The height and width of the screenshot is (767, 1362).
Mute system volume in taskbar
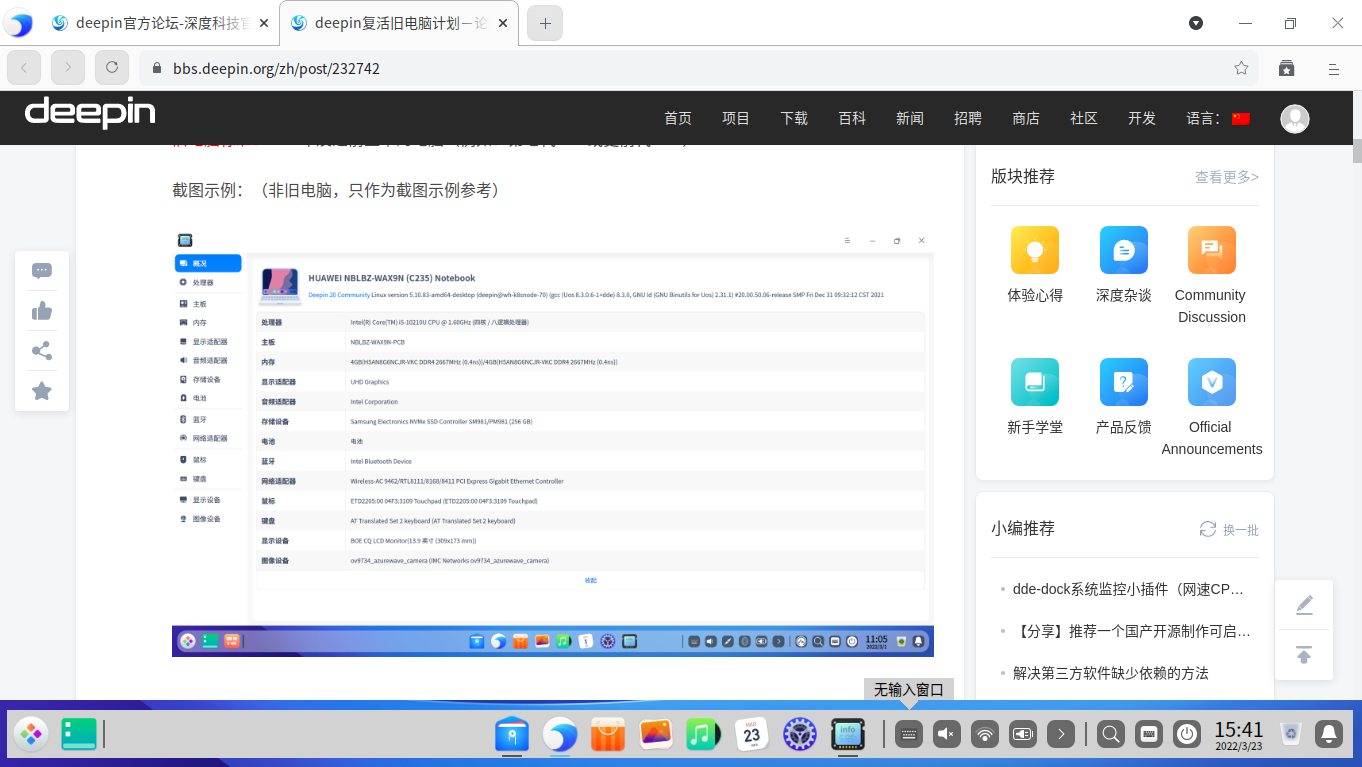tap(946, 734)
